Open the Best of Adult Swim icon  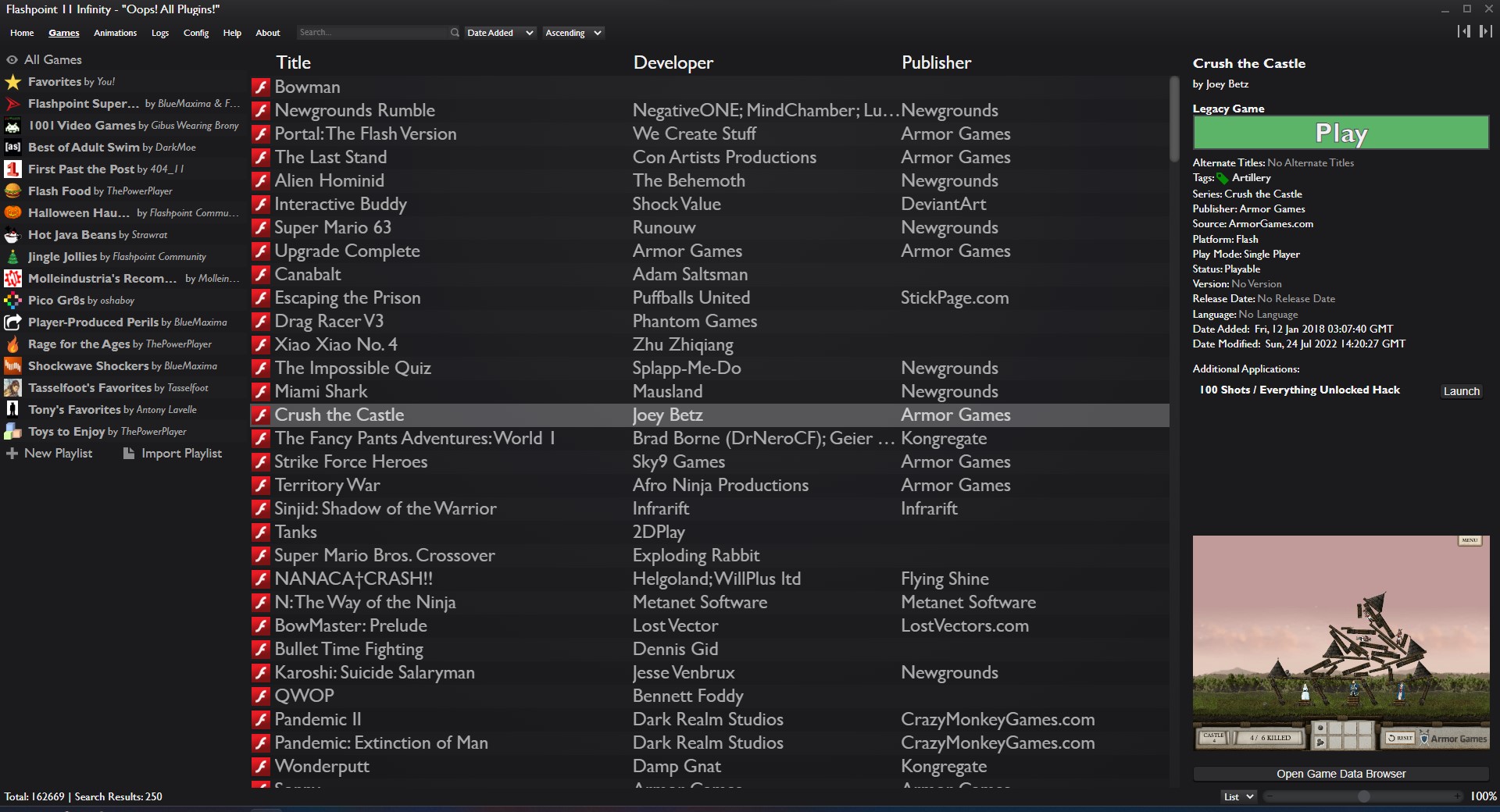click(12, 148)
